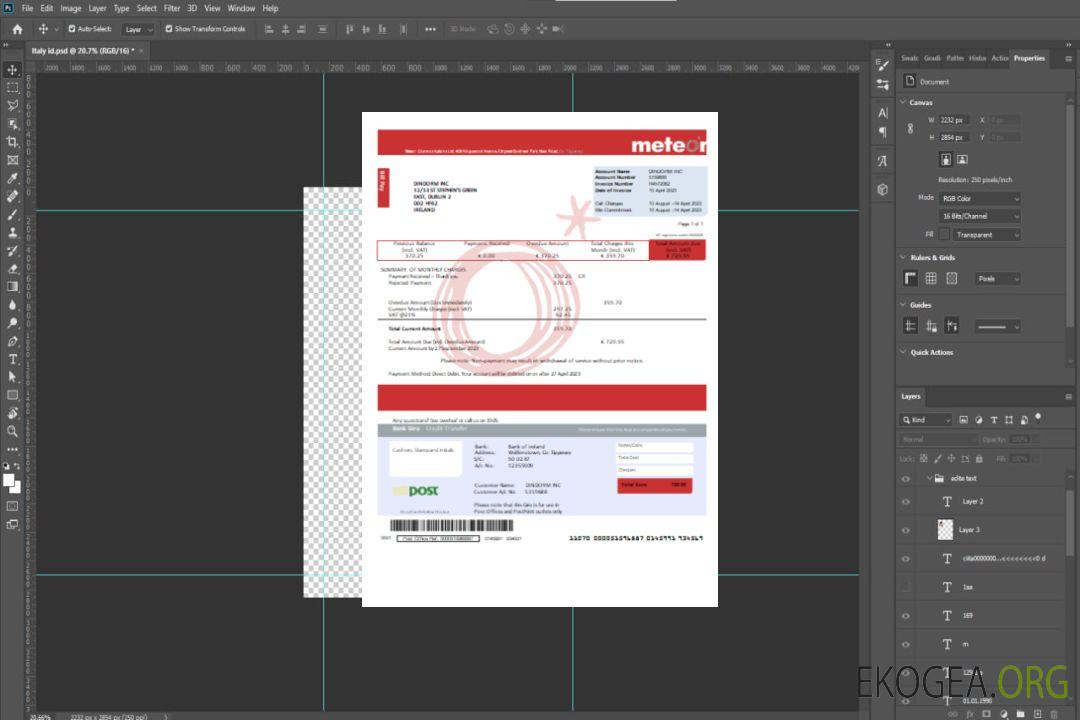
Task: Hide Layer 3 via eye icon
Action: coord(906,531)
